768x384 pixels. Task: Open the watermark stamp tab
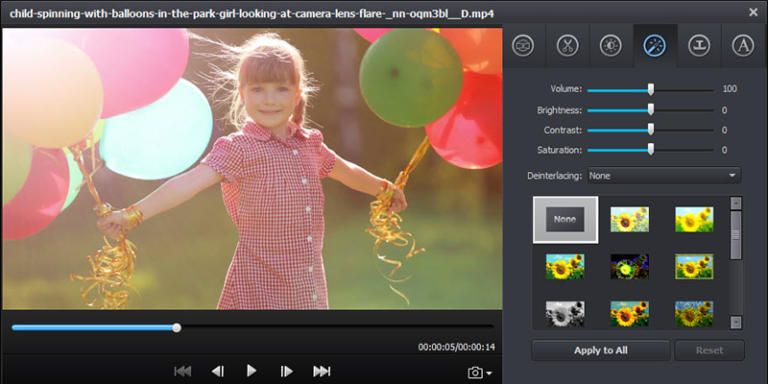[699, 46]
